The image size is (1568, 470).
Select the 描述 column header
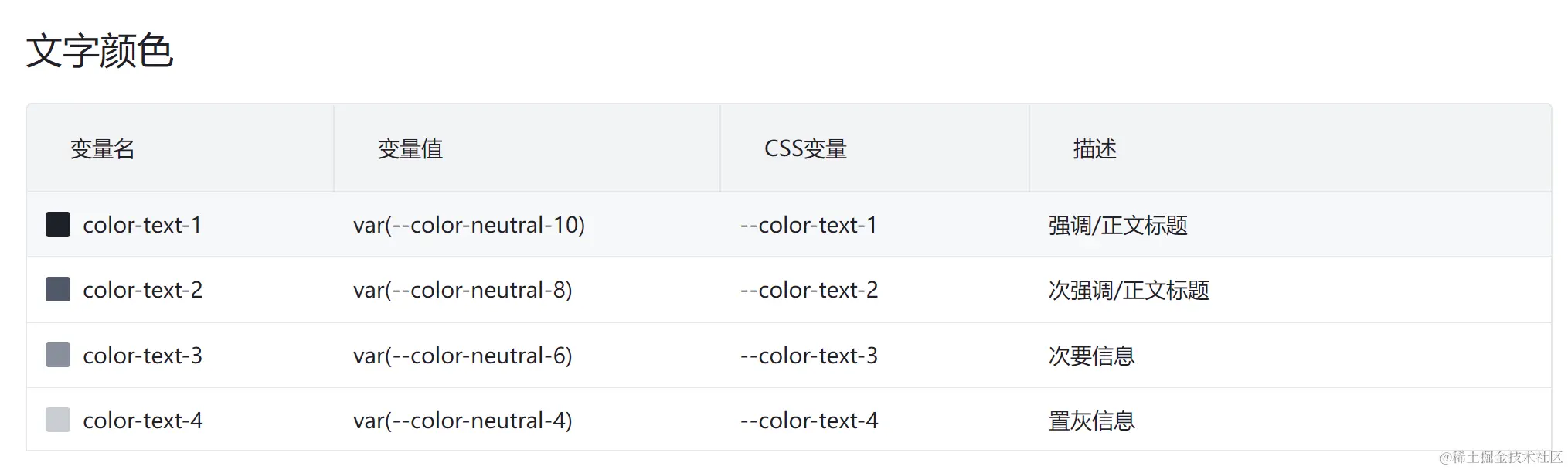click(x=1094, y=148)
